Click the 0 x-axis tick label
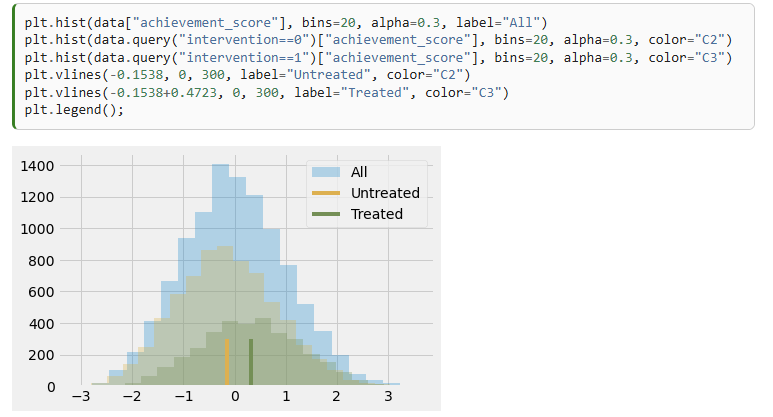 click(235, 396)
